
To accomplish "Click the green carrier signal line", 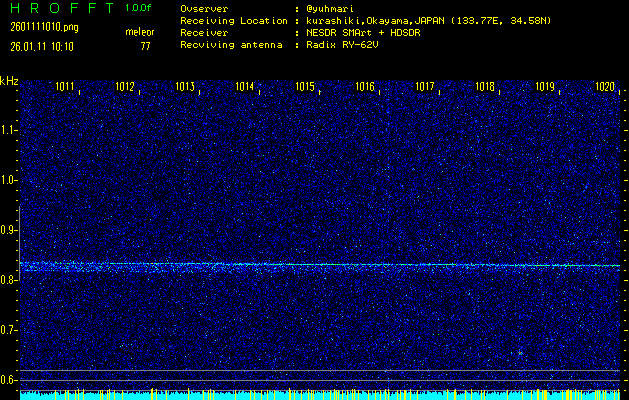I will click(x=320, y=265).
